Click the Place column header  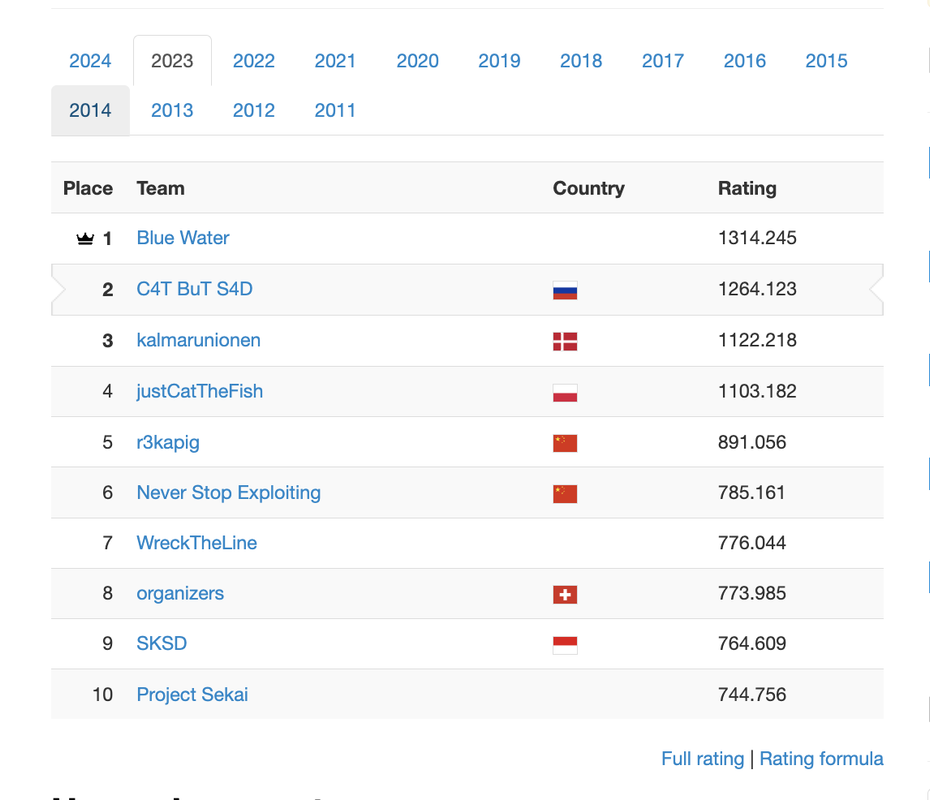(88, 188)
